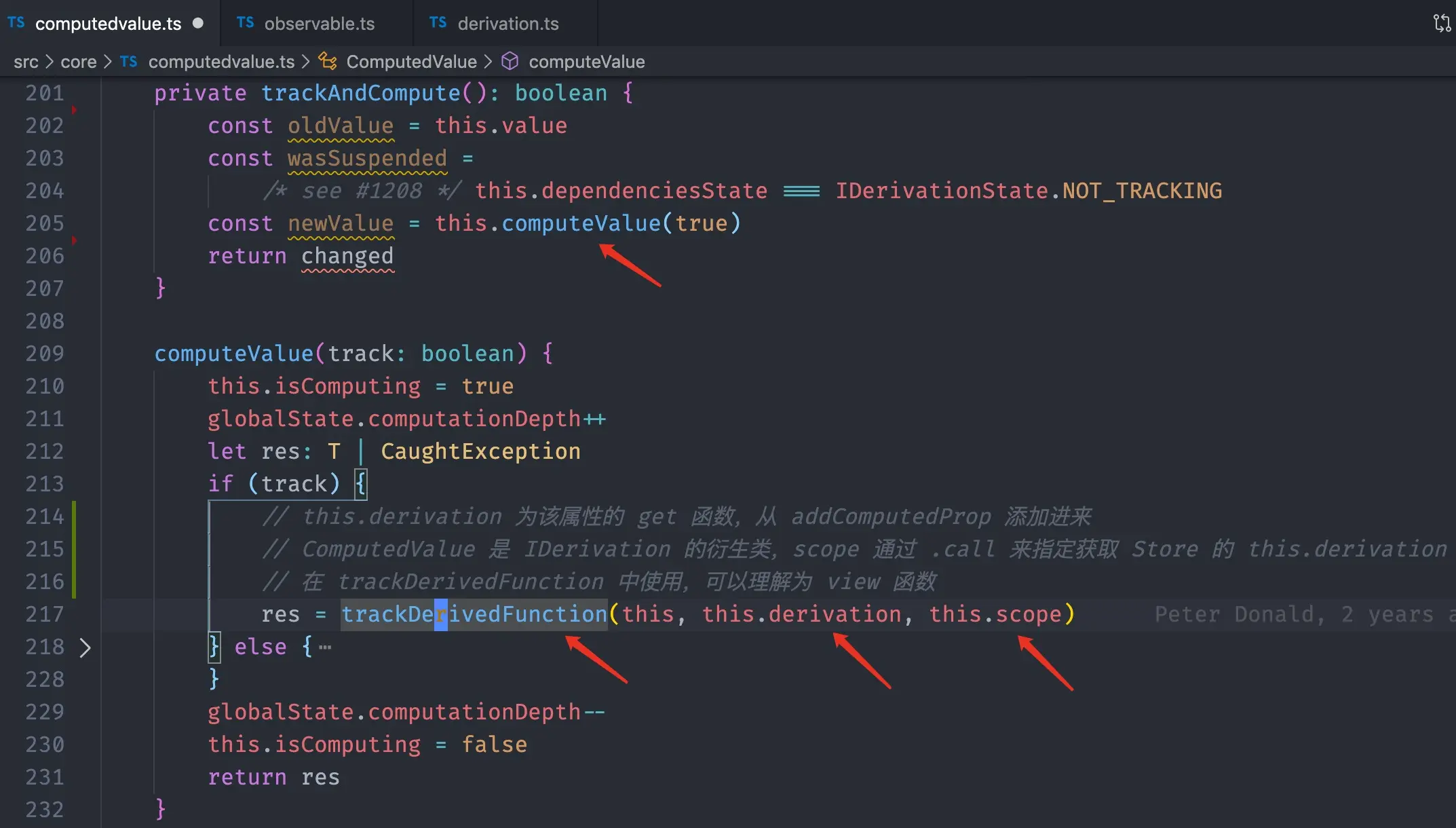The image size is (1456, 828).
Task: Expand the folded else block at line 218
Action: click(x=85, y=647)
